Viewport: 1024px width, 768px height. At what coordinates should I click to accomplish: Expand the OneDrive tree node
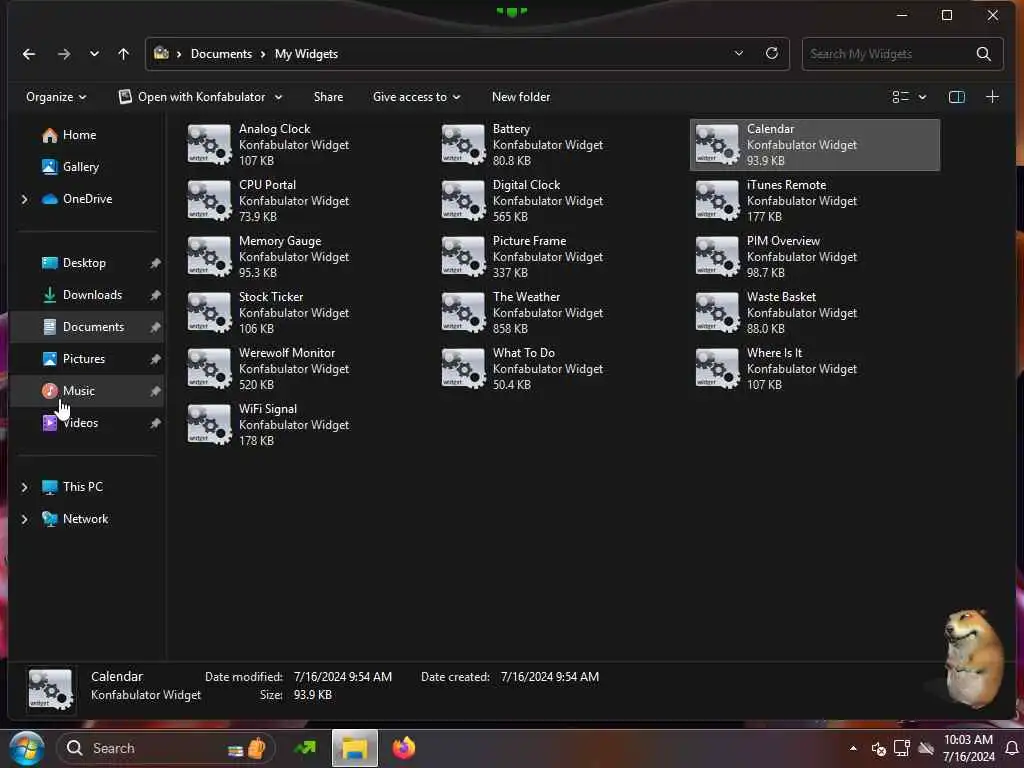tap(25, 199)
